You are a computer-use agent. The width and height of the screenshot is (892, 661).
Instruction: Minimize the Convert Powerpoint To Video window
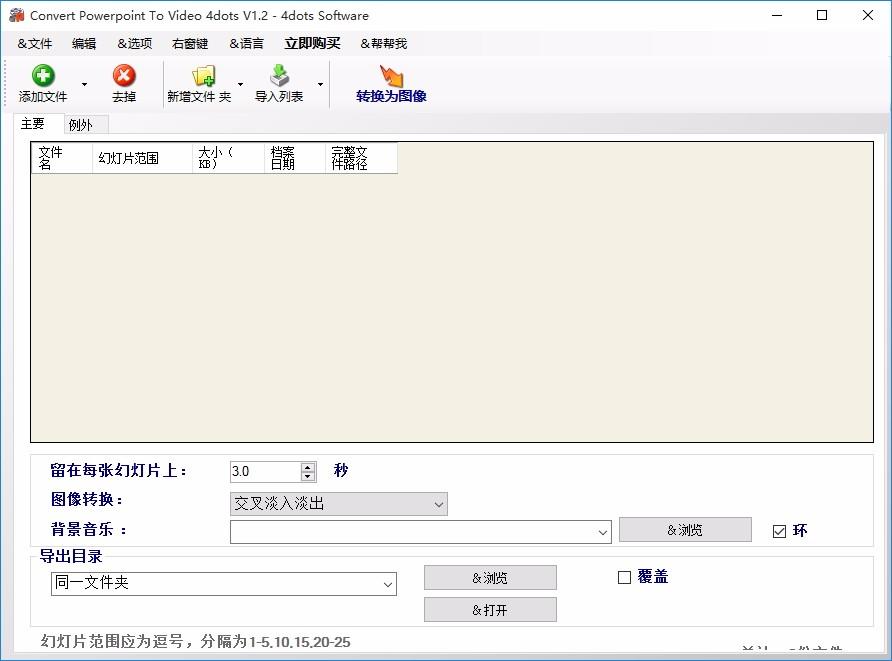(x=777, y=15)
